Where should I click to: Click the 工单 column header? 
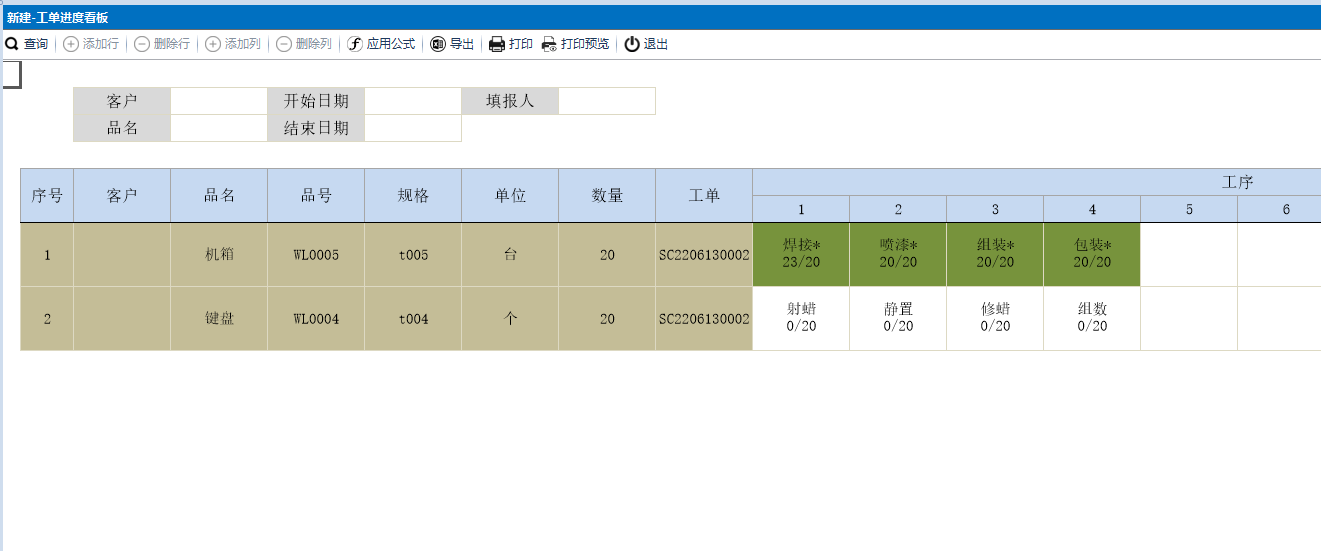(704, 196)
